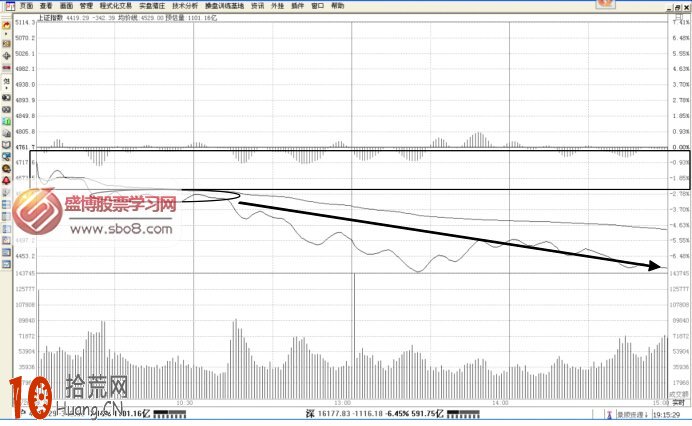Screen dimensions: 692x426
Task: Open the 实盘擂庄 menu
Action: pos(152,6)
